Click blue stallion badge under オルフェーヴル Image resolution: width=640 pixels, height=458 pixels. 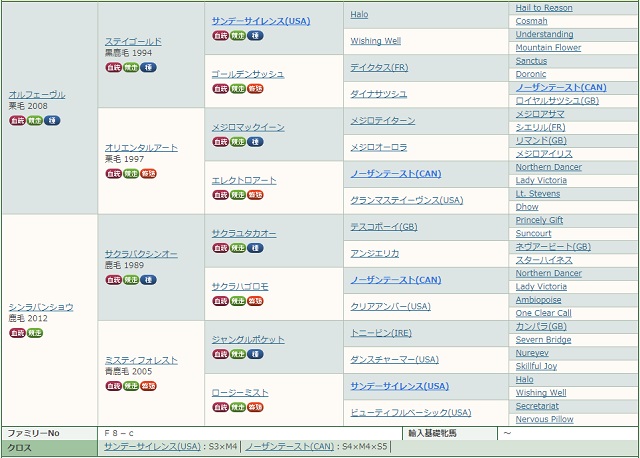(x=52, y=120)
